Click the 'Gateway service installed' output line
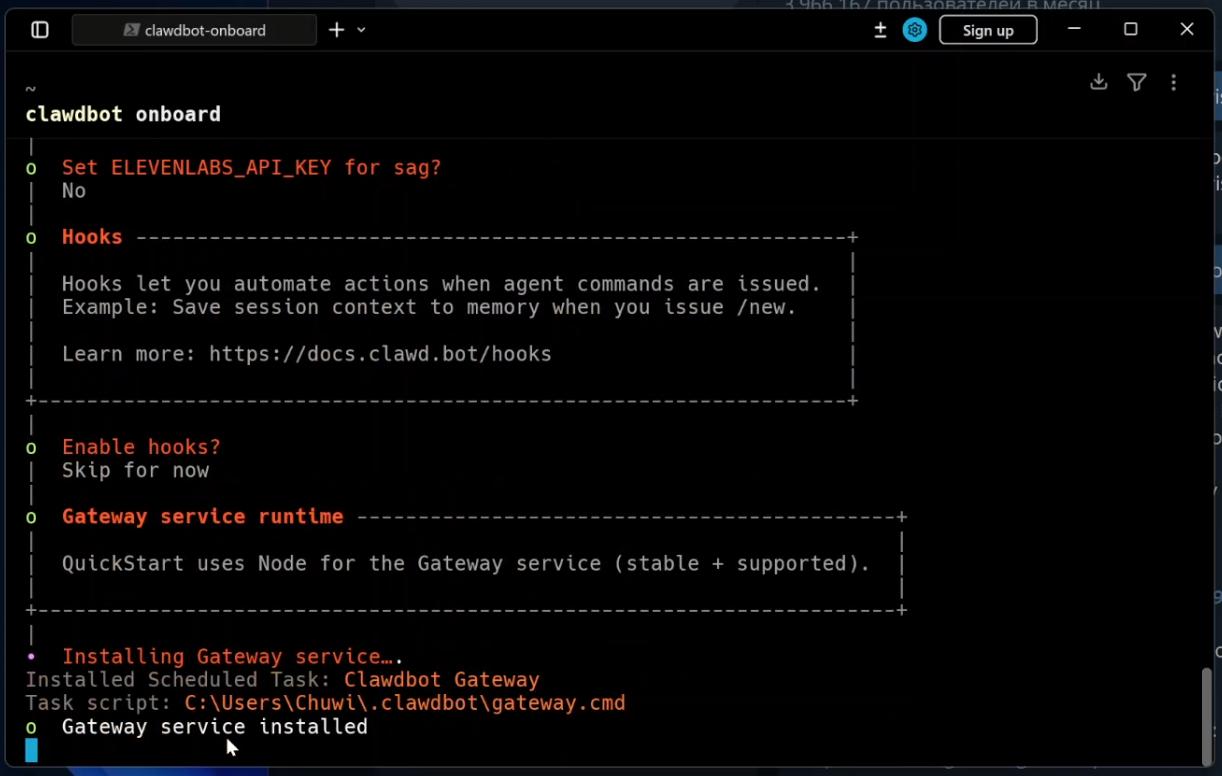The height and width of the screenshot is (776, 1222). click(214, 727)
